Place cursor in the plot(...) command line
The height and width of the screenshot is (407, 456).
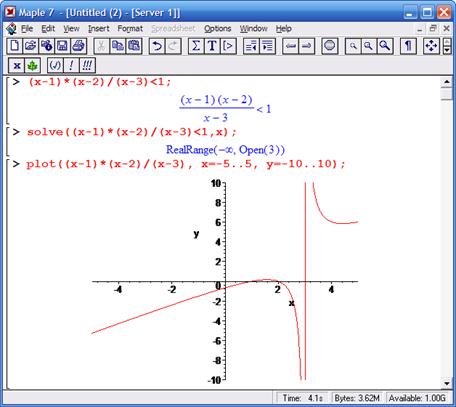tap(186, 164)
